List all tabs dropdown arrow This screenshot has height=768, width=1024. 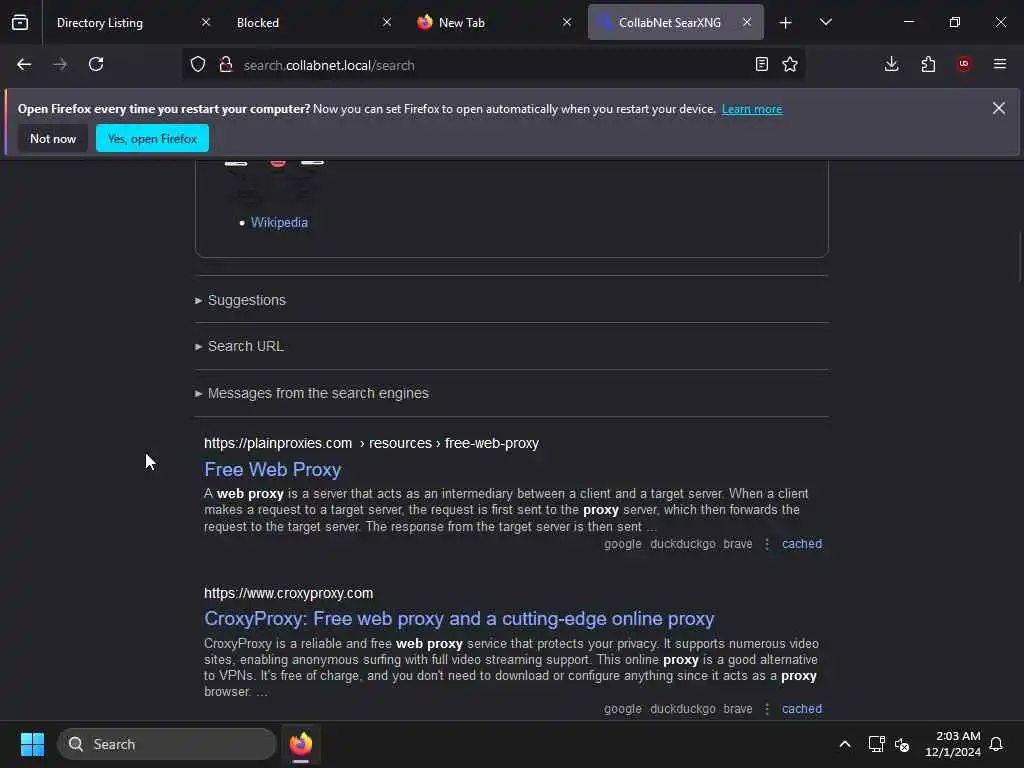coord(826,22)
